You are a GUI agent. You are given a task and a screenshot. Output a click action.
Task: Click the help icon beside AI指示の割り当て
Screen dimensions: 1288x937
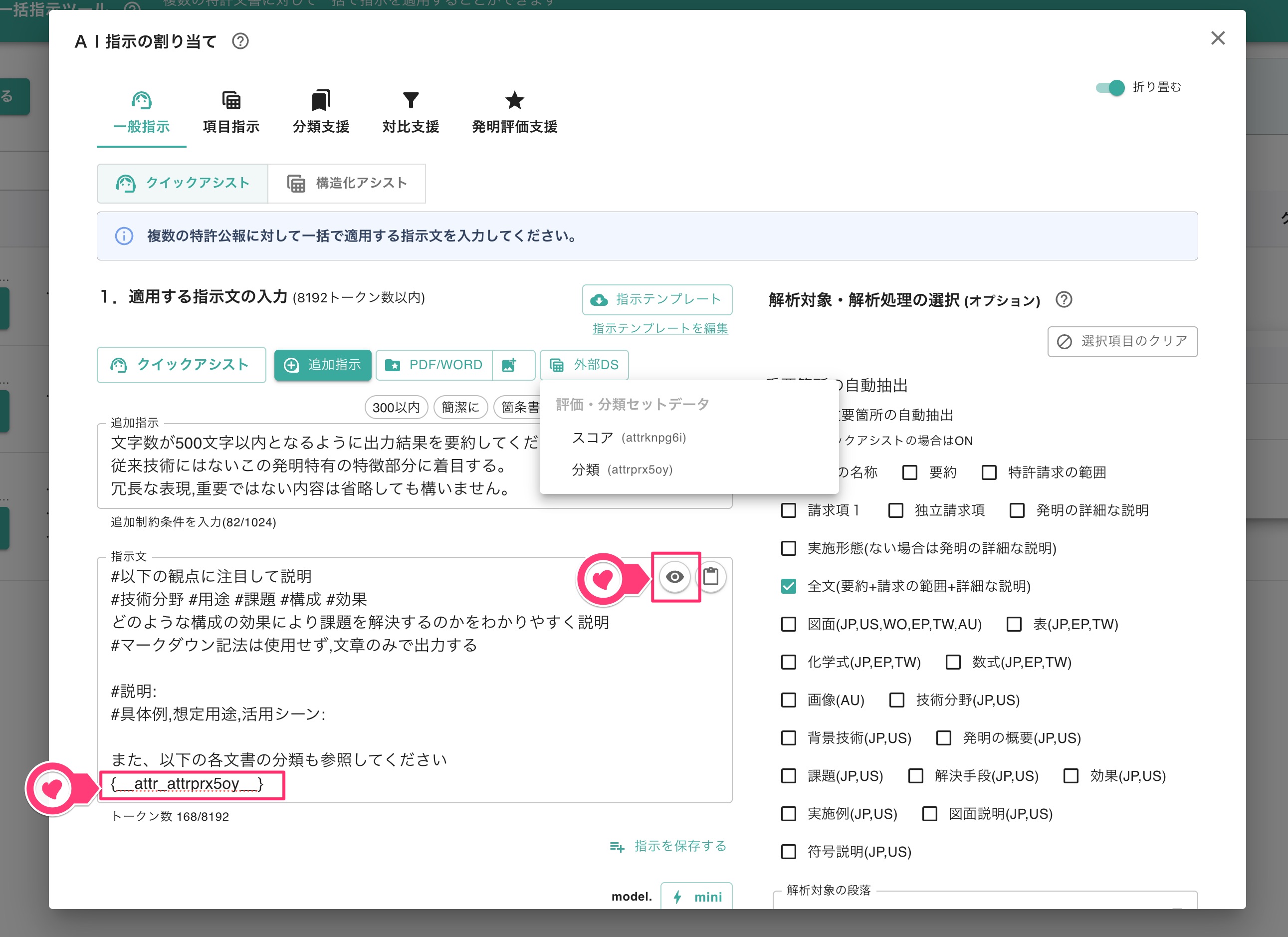(240, 41)
